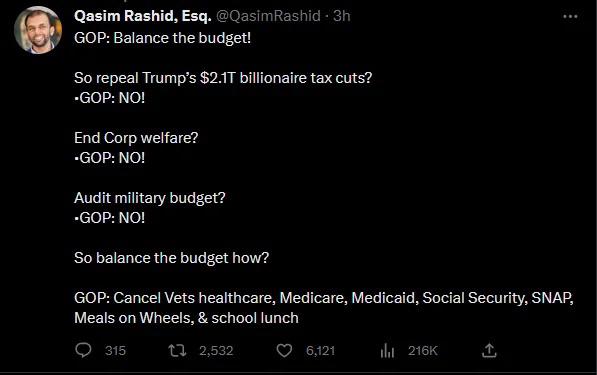Like the tweet with the heart icon
597x375 pixels.
point(284,350)
